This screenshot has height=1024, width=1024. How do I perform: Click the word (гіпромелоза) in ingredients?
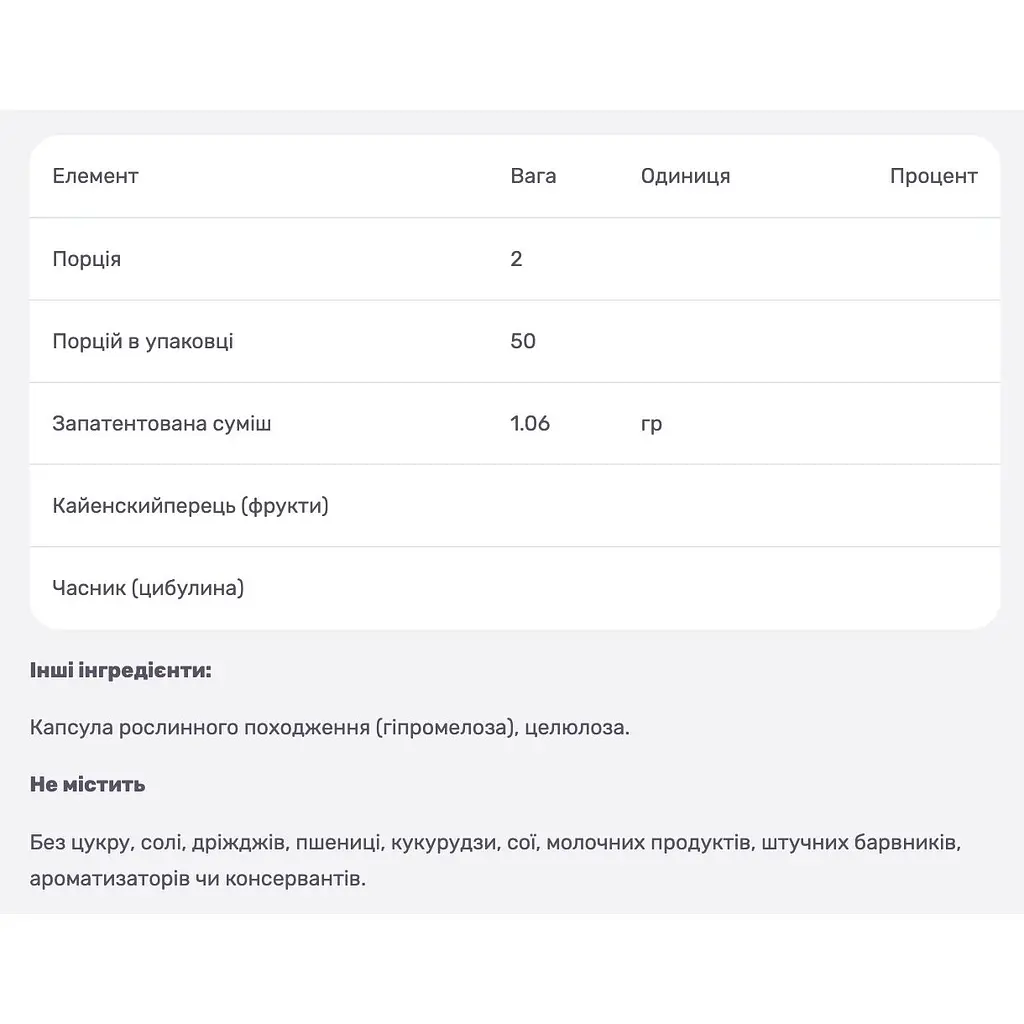(445, 728)
